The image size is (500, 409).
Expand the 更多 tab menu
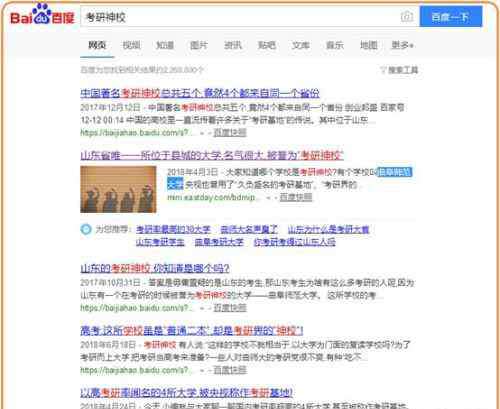point(402,45)
